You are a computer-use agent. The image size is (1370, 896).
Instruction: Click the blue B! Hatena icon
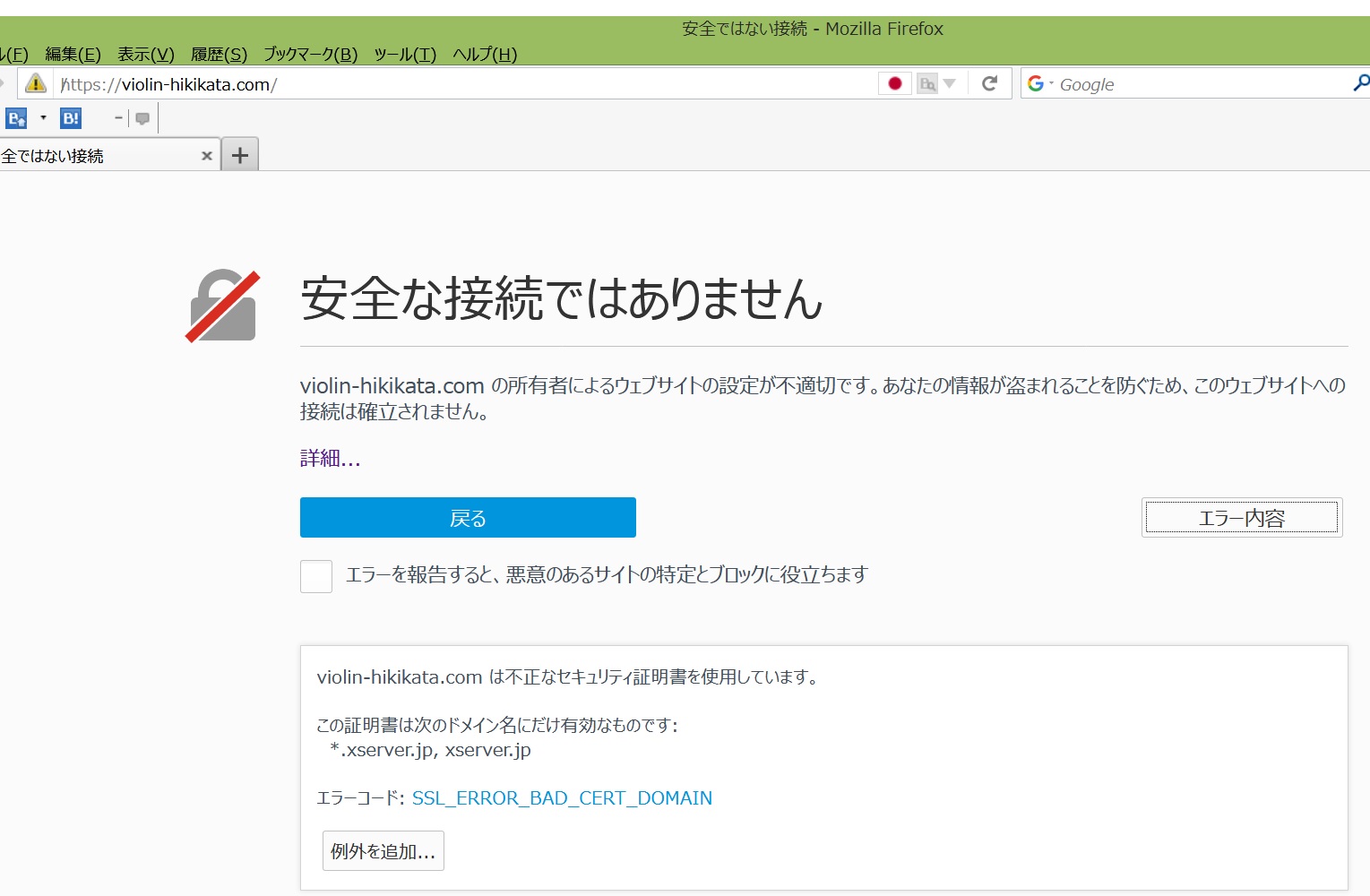[71, 118]
